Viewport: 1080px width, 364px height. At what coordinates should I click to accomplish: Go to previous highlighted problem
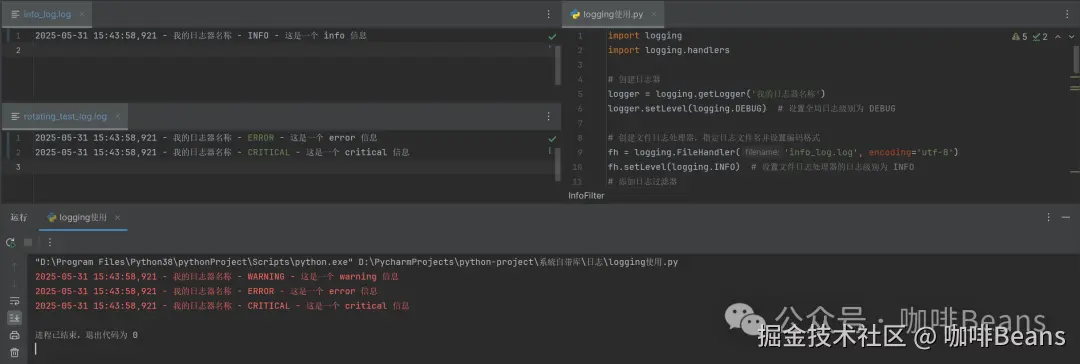pos(1057,37)
